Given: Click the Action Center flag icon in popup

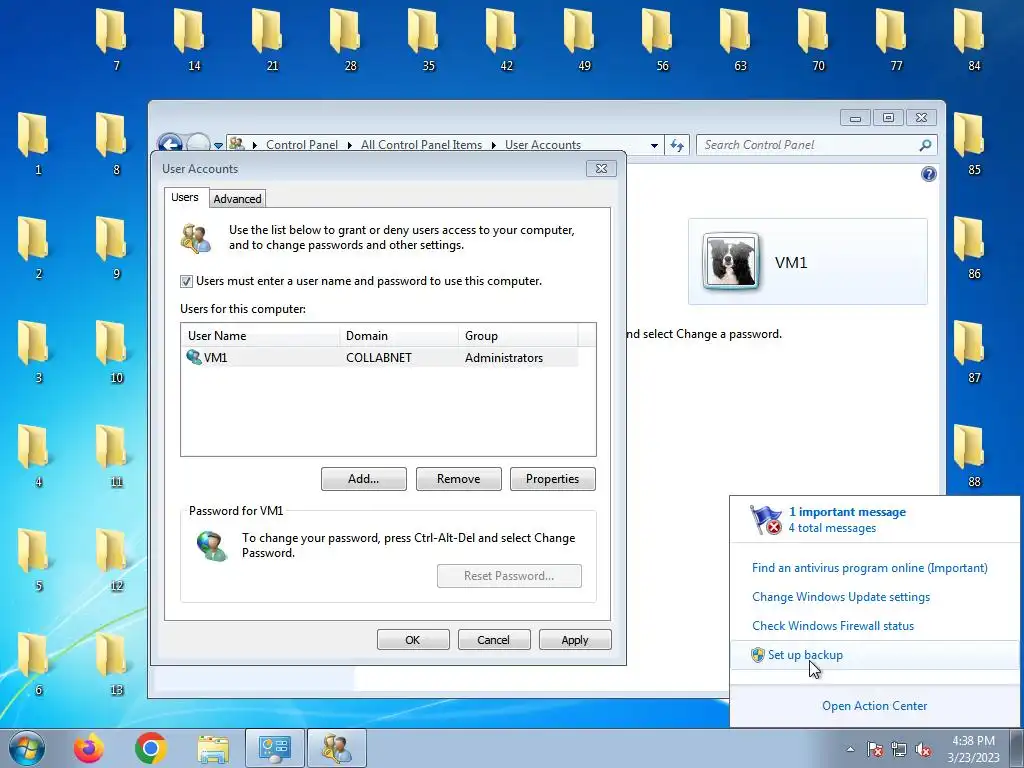Looking at the screenshot, I should [765, 520].
